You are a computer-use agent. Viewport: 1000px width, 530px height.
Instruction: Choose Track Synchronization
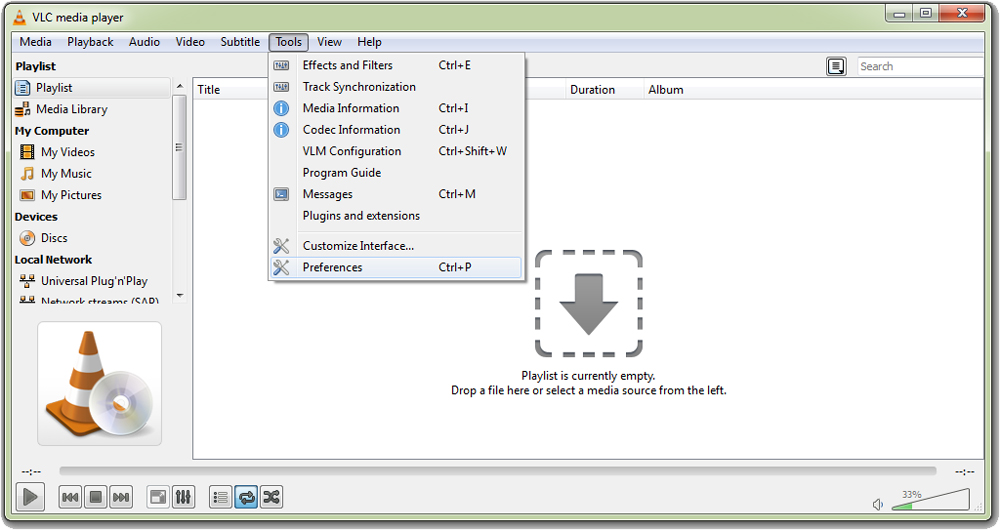[x=395, y=87]
